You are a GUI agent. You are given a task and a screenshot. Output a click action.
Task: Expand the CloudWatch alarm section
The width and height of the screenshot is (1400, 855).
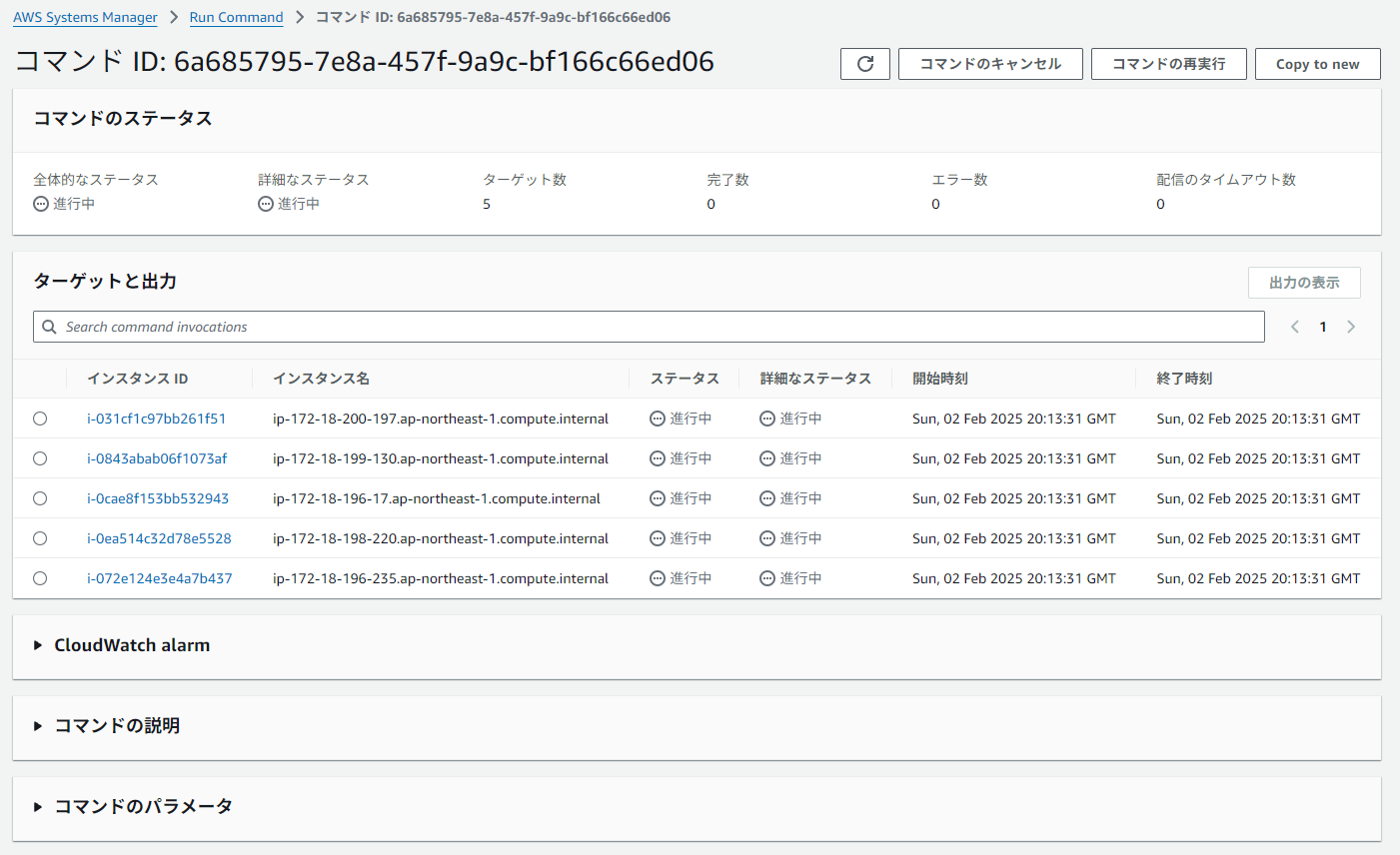(38, 645)
